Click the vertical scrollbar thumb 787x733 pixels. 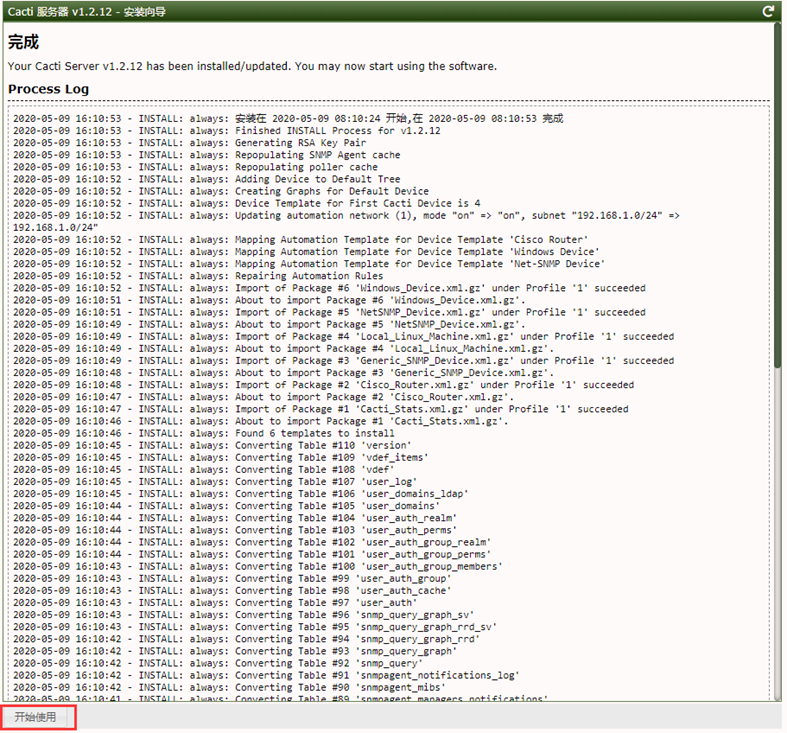coord(777,196)
